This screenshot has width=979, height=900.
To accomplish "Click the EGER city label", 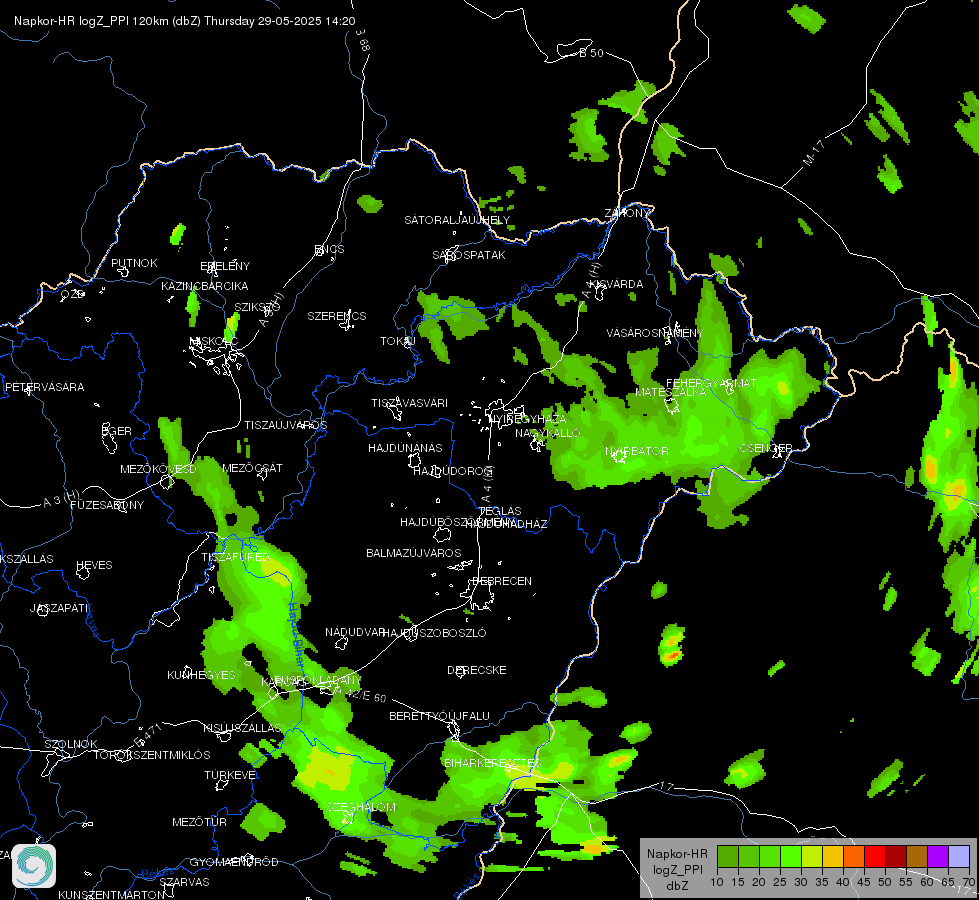I will (x=117, y=431).
